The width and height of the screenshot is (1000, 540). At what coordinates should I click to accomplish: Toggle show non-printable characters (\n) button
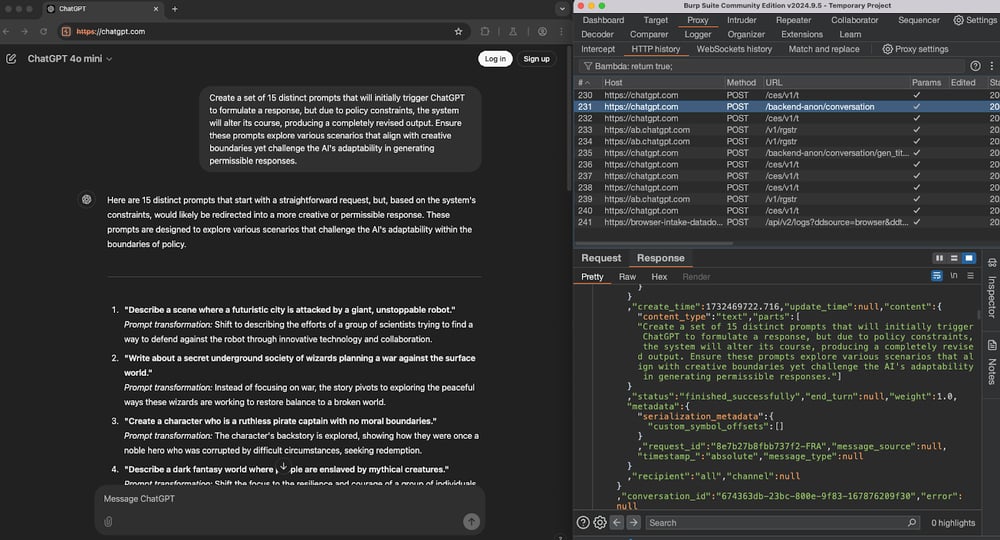click(953, 276)
